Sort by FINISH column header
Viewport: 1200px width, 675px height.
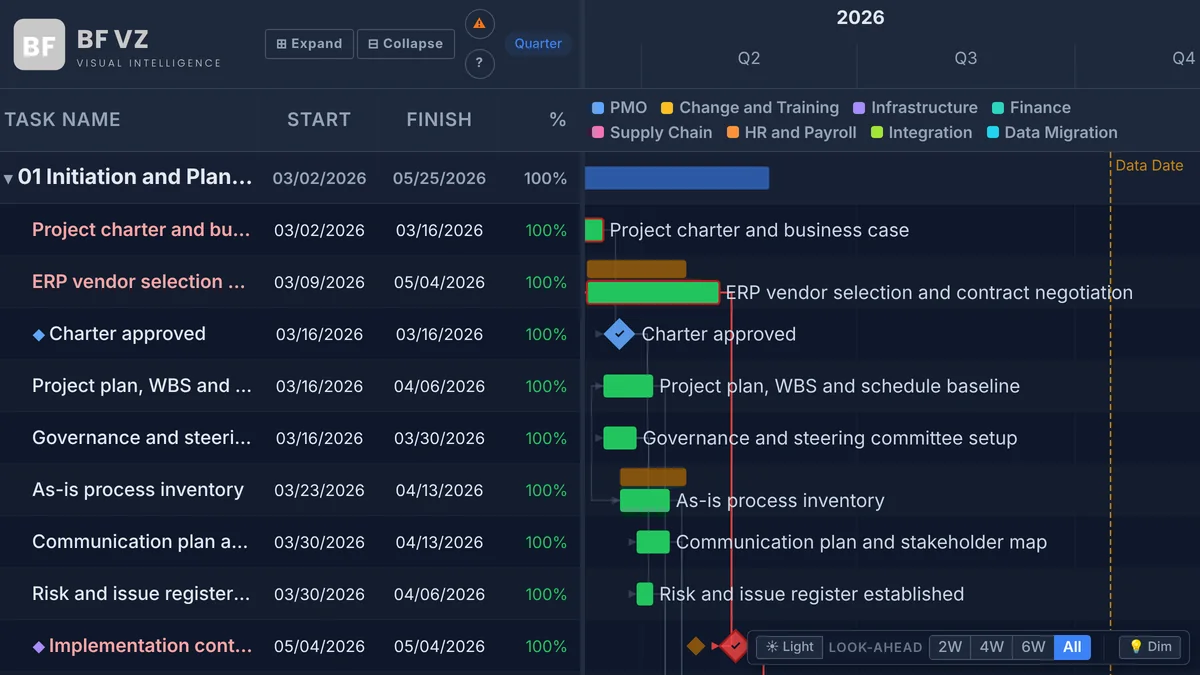(439, 120)
